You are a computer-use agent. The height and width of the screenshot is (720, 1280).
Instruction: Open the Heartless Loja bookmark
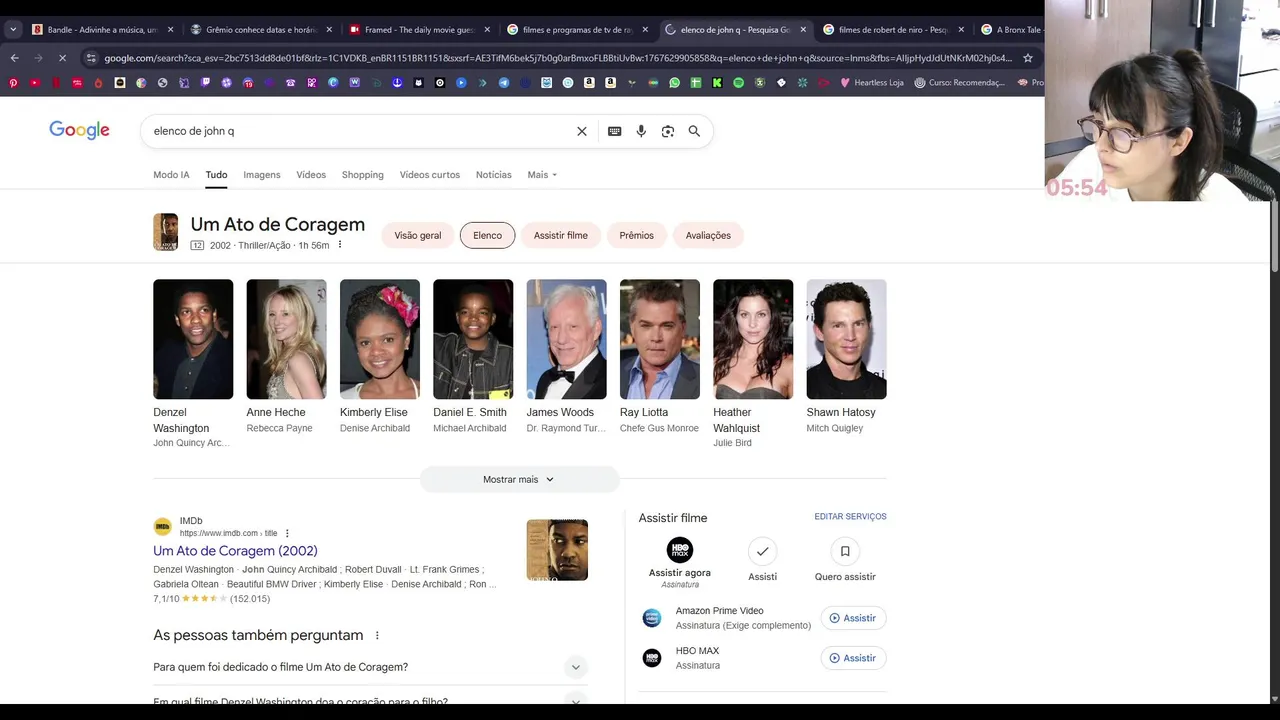point(871,83)
